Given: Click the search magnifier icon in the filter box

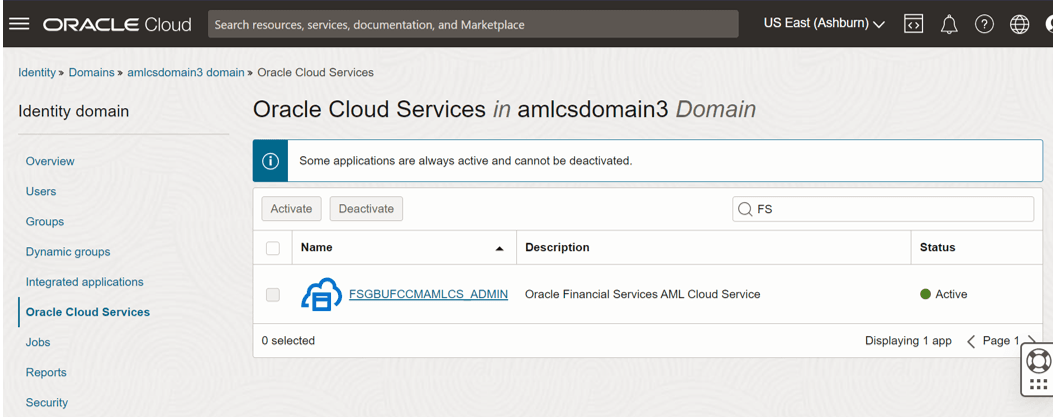Looking at the screenshot, I should (745, 210).
